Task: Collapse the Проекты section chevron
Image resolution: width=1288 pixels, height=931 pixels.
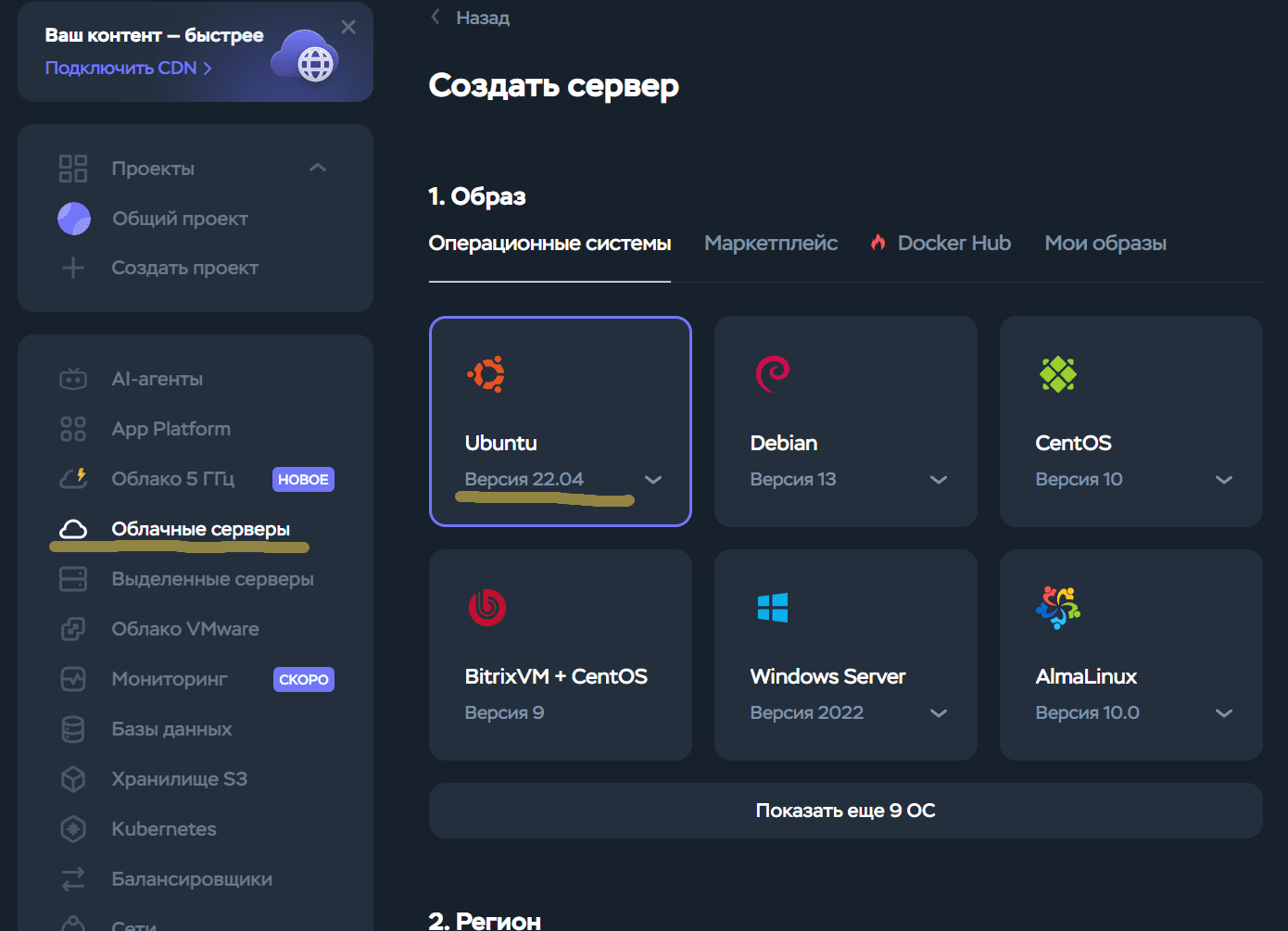Action: pos(318,168)
